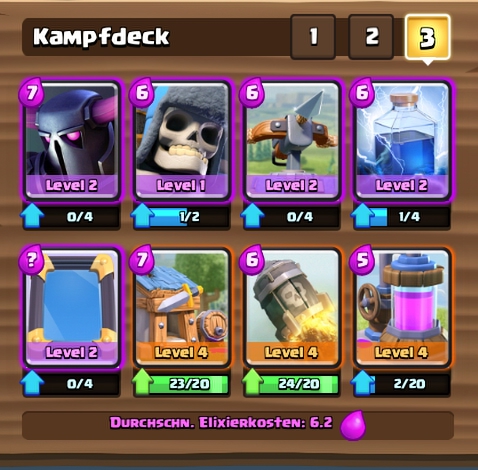Select battle deck 3 tab
The height and width of the screenshot is (470, 478).
tap(428, 37)
